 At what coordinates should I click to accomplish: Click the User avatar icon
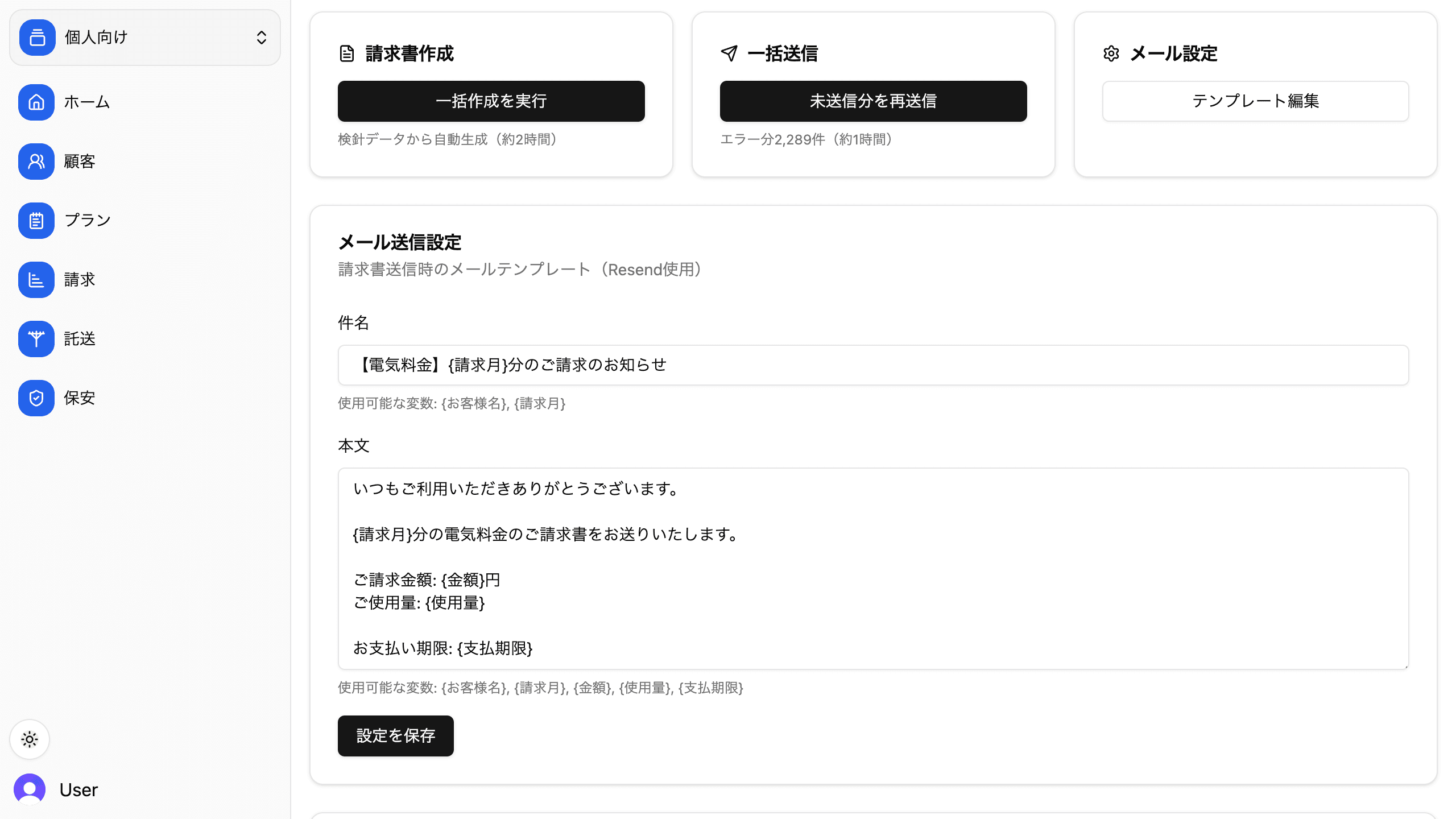pyautogui.click(x=30, y=789)
